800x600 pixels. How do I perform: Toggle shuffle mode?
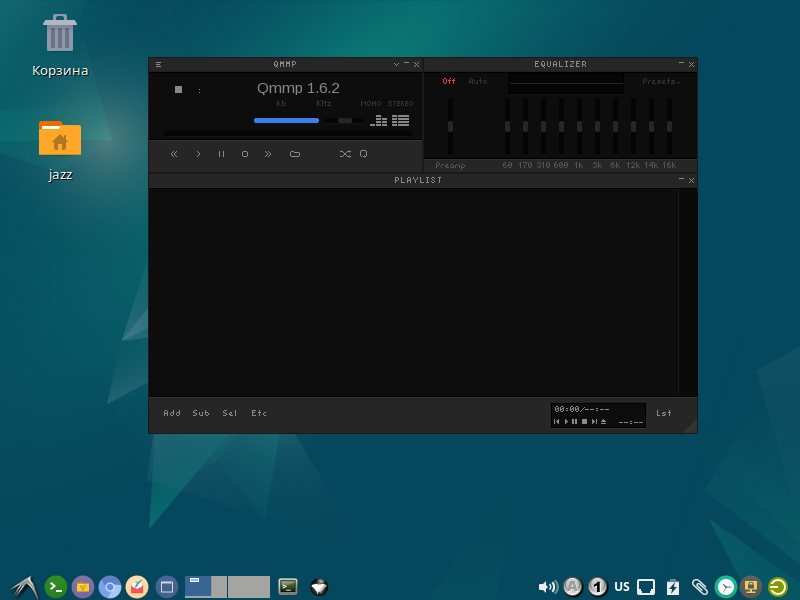click(345, 154)
